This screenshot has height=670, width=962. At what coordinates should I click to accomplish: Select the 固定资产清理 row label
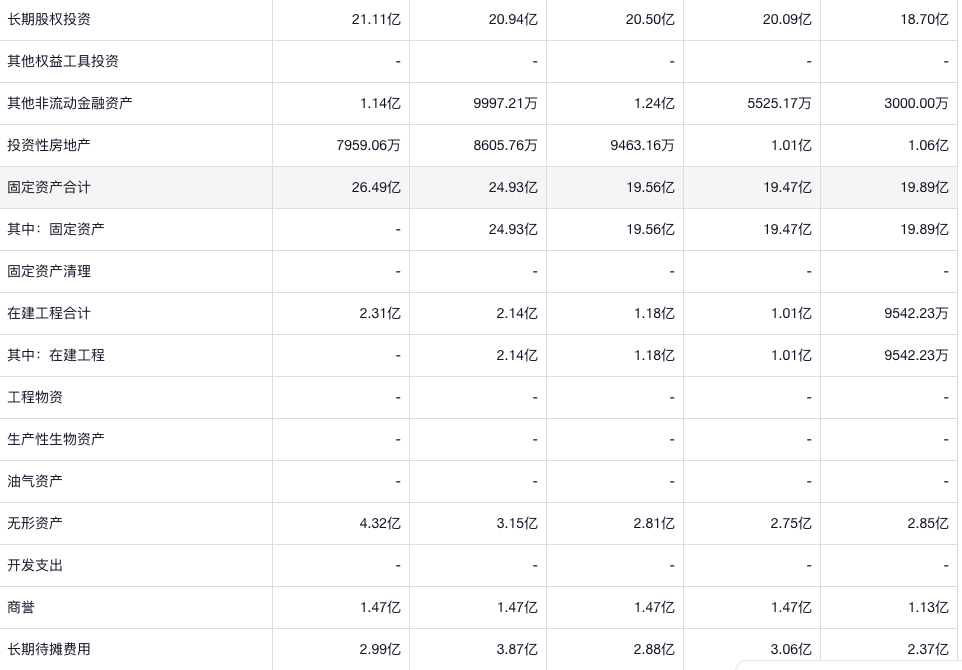49,271
